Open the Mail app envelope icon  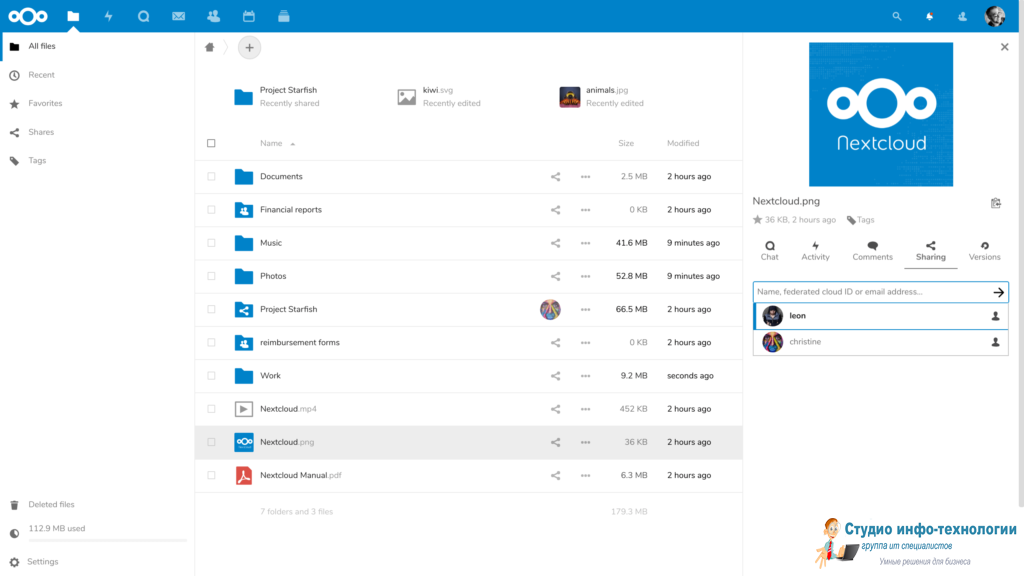[178, 16]
